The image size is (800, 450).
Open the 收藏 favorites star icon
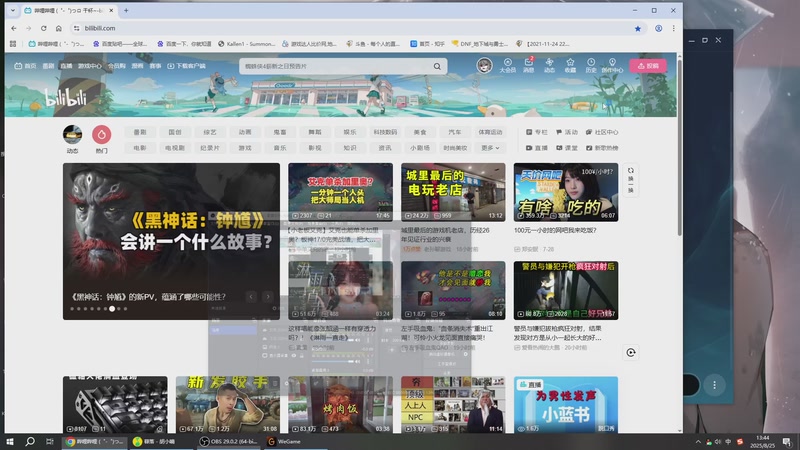[570, 65]
